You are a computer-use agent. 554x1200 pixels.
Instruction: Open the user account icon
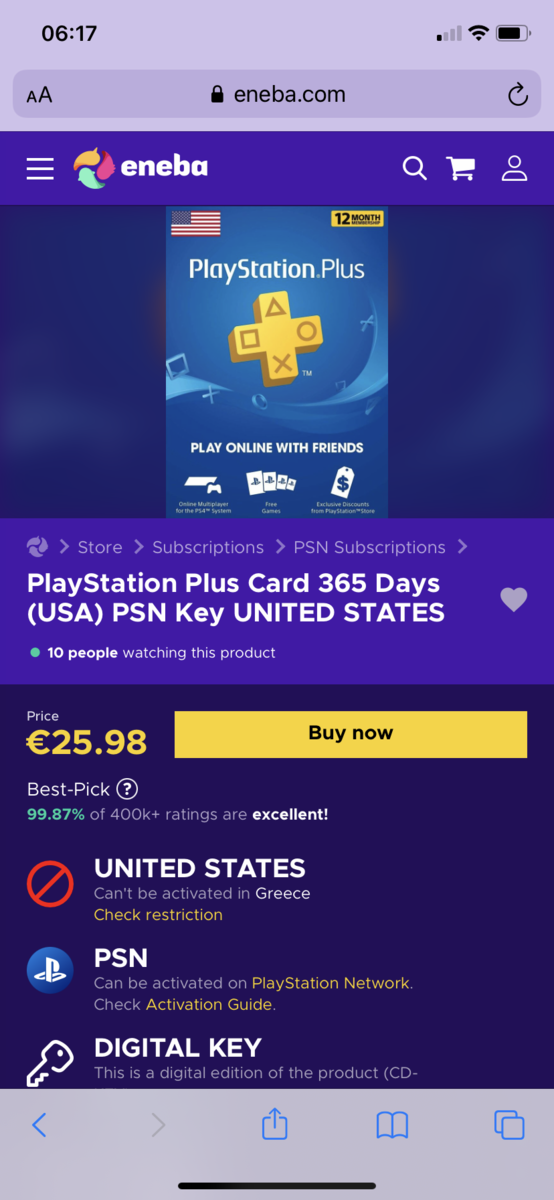coord(514,168)
